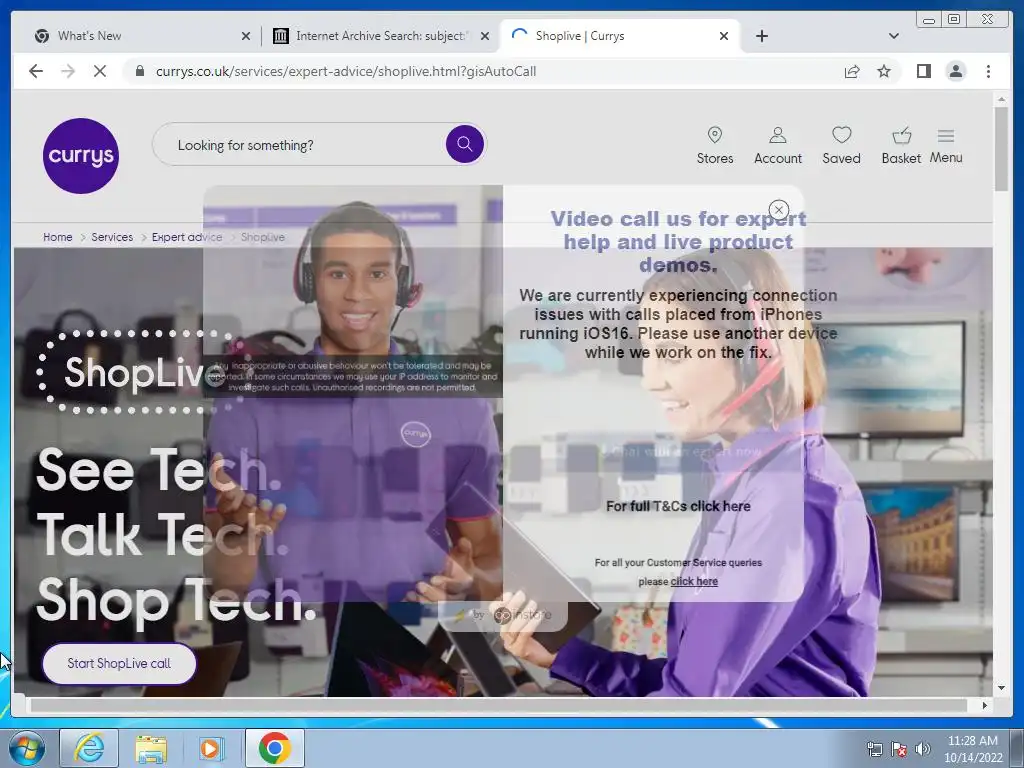Go to Services breadcrumb

tap(112, 237)
